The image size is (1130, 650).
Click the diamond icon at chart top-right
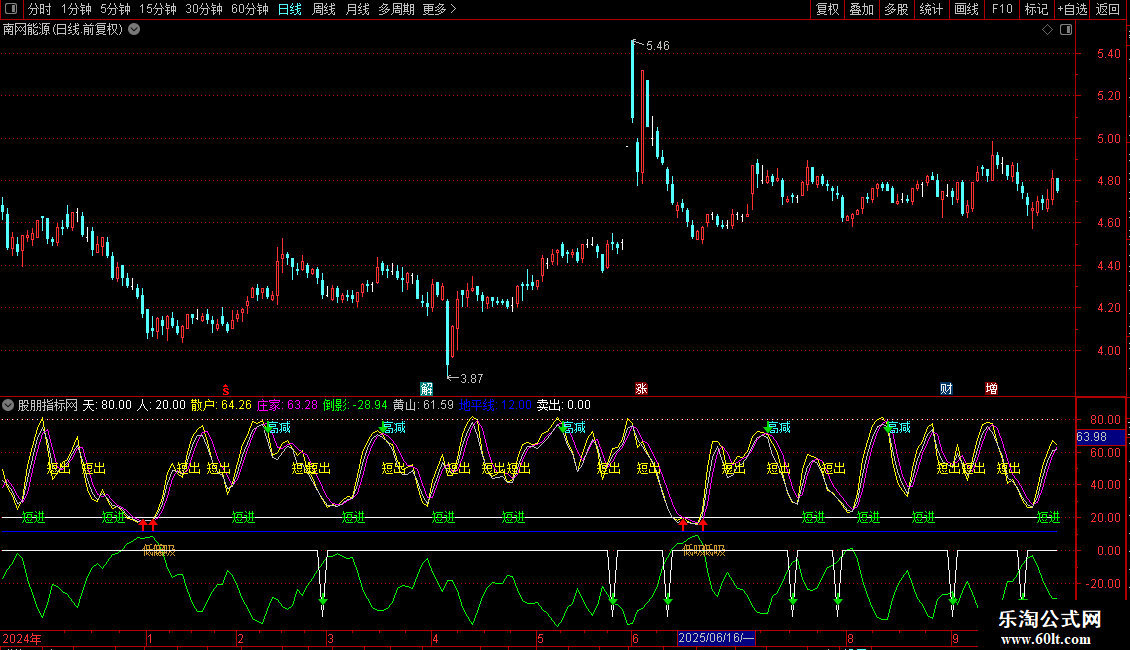pyautogui.click(x=1047, y=29)
